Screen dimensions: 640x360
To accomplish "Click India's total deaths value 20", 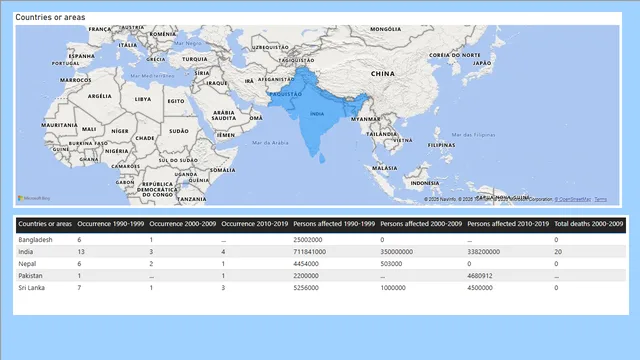I will tap(558, 252).
